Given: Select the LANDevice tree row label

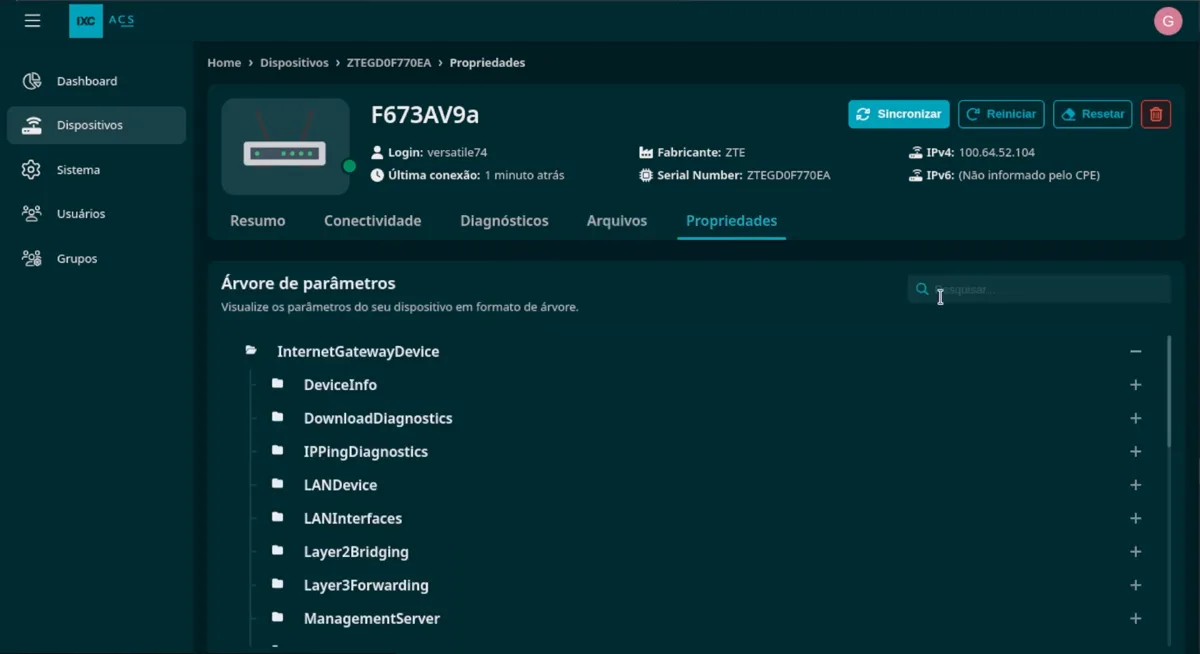Looking at the screenshot, I should pyautogui.click(x=340, y=485).
